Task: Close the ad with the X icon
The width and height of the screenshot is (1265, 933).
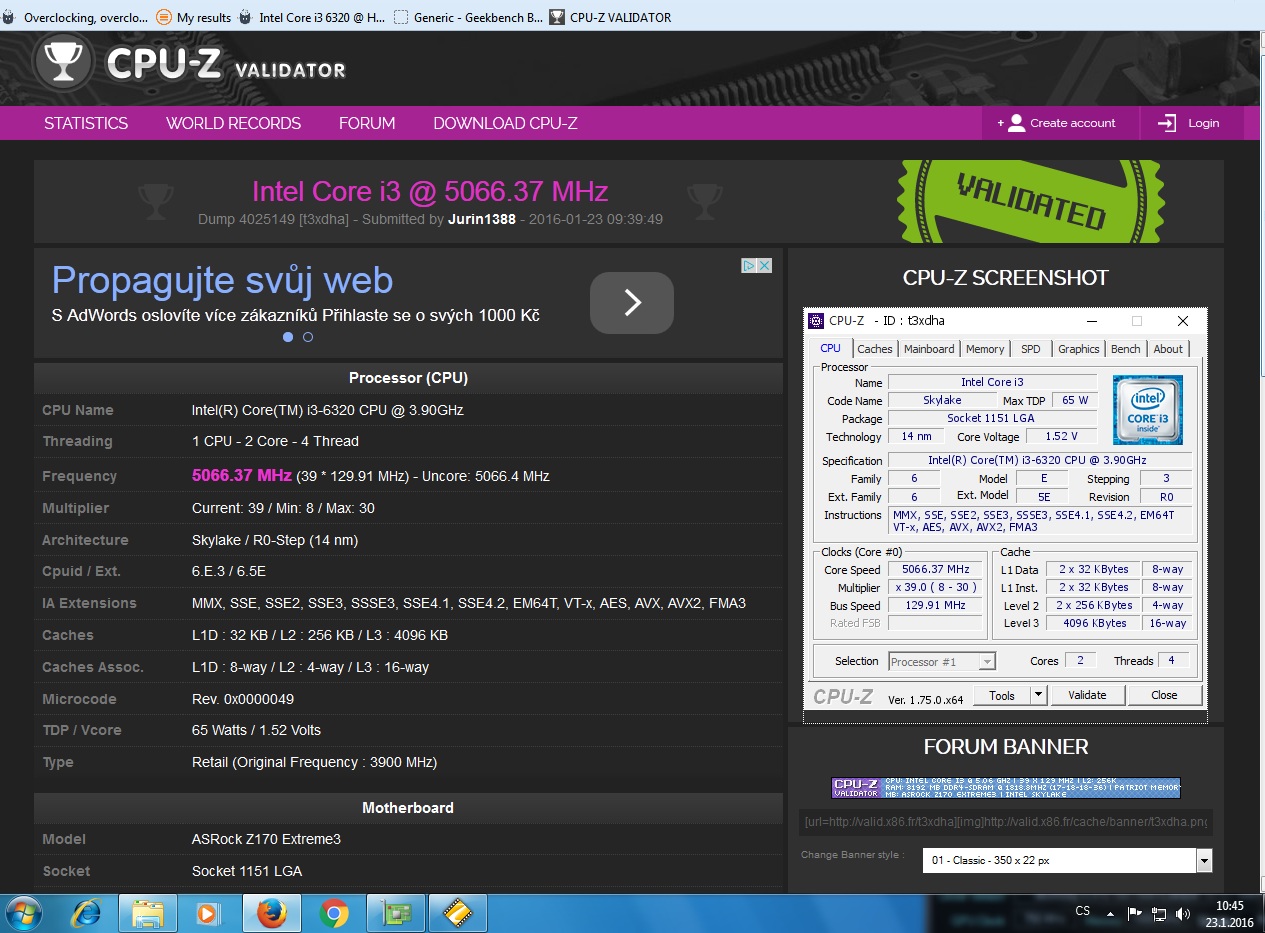Action: click(764, 265)
